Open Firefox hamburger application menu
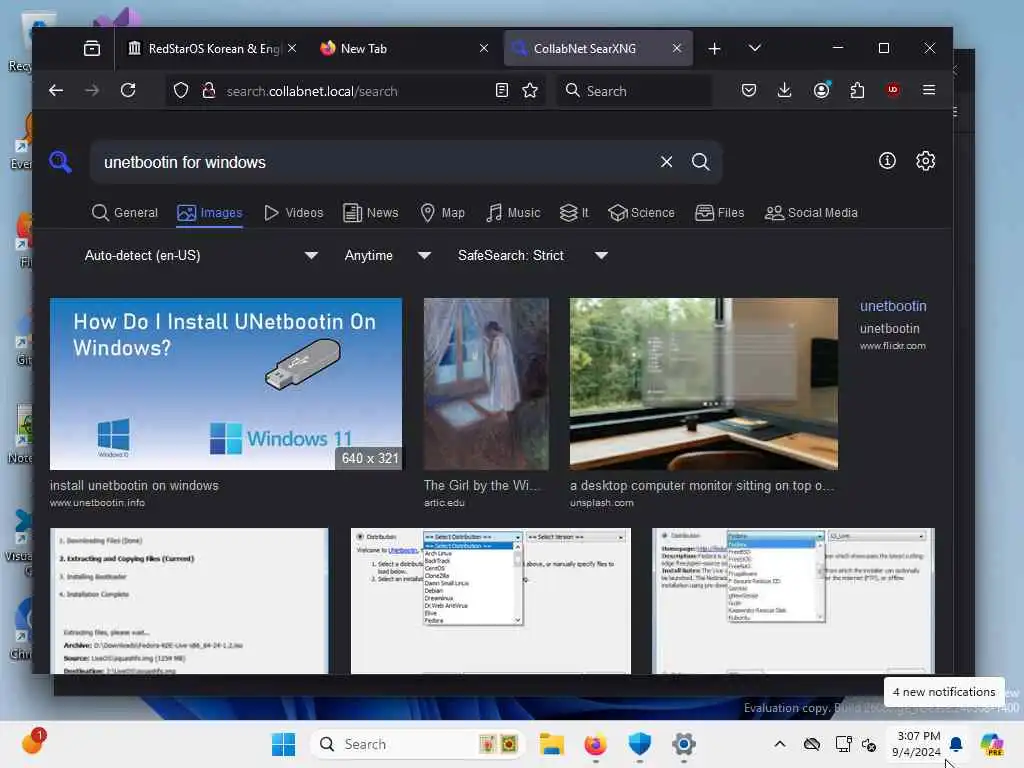 (x=929, y=90)
